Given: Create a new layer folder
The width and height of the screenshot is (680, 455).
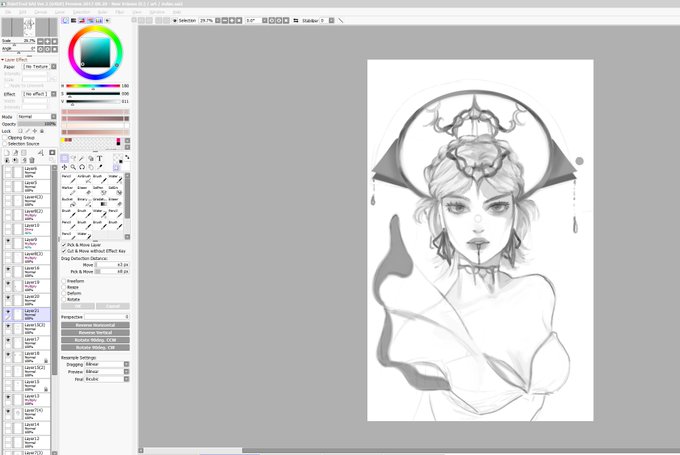Looking at the screenshot, I should click(x=24, y=153).
